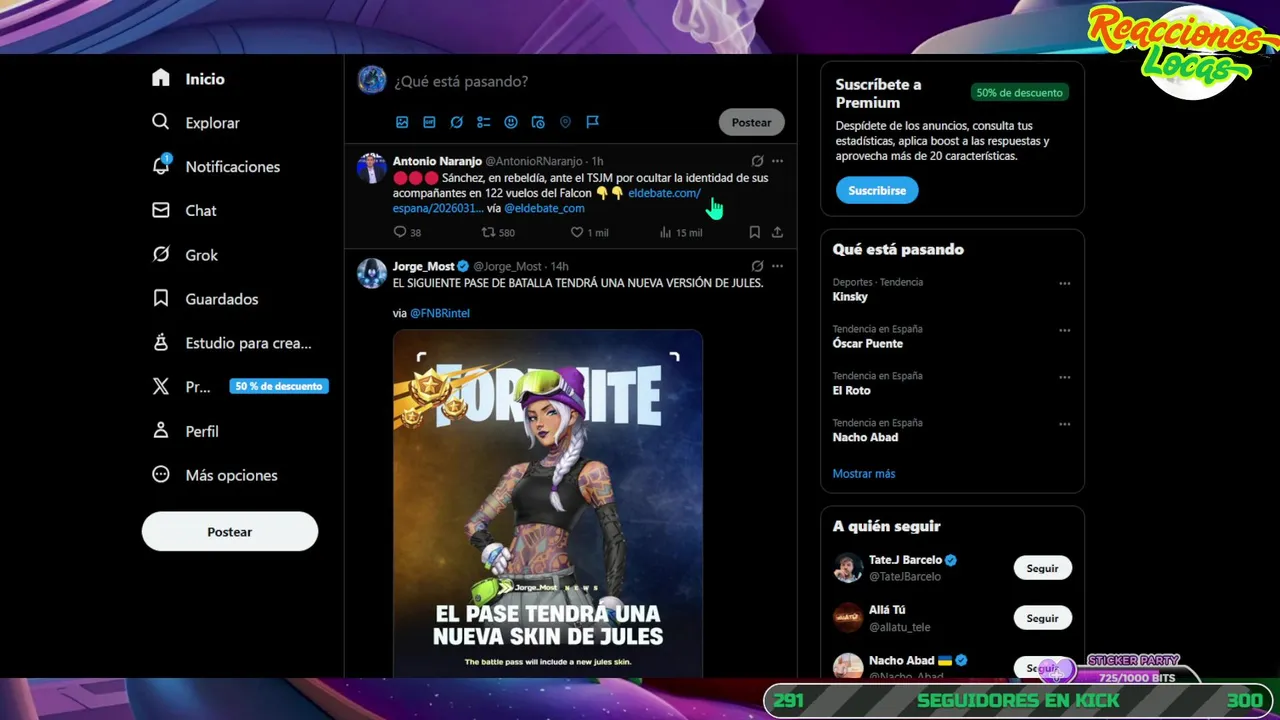Add a GIF in composer toolbar
Image resolution: width=1280 pixels, height=720 pixels.
pos(429,122)
